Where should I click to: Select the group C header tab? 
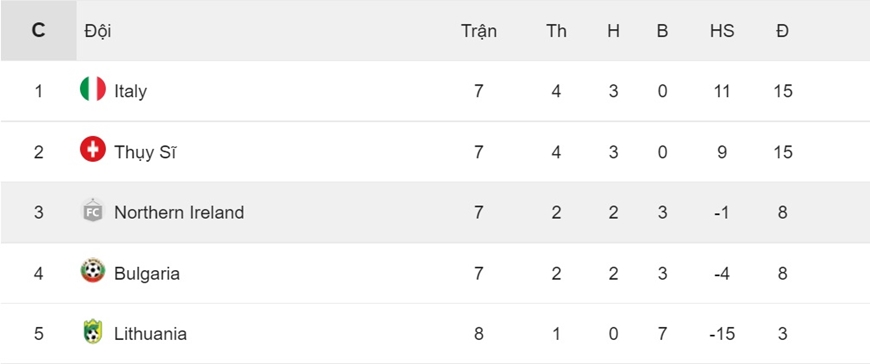(38, 31)
